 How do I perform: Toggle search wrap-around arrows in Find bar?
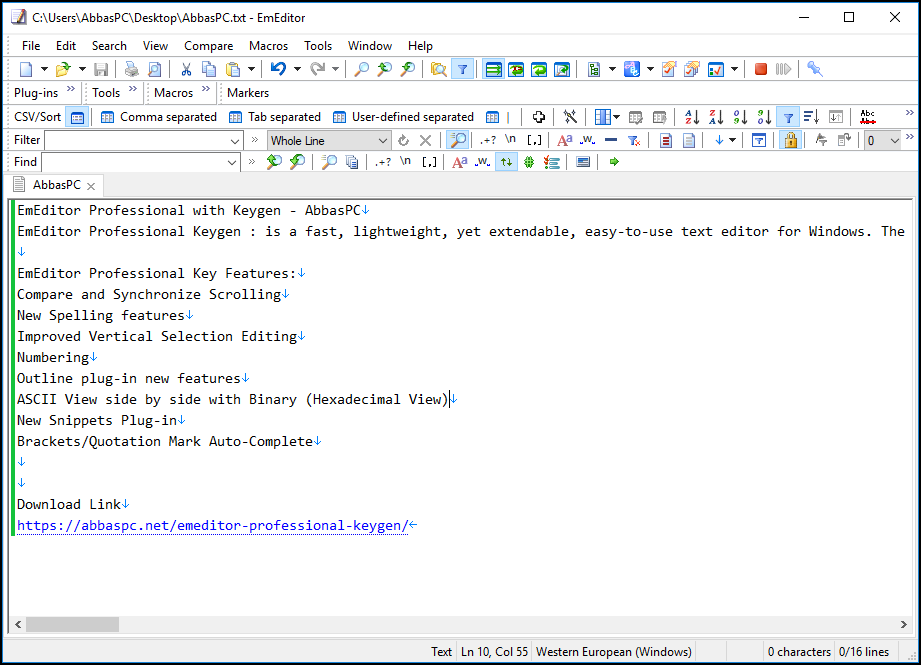click(x=506, y=162)
